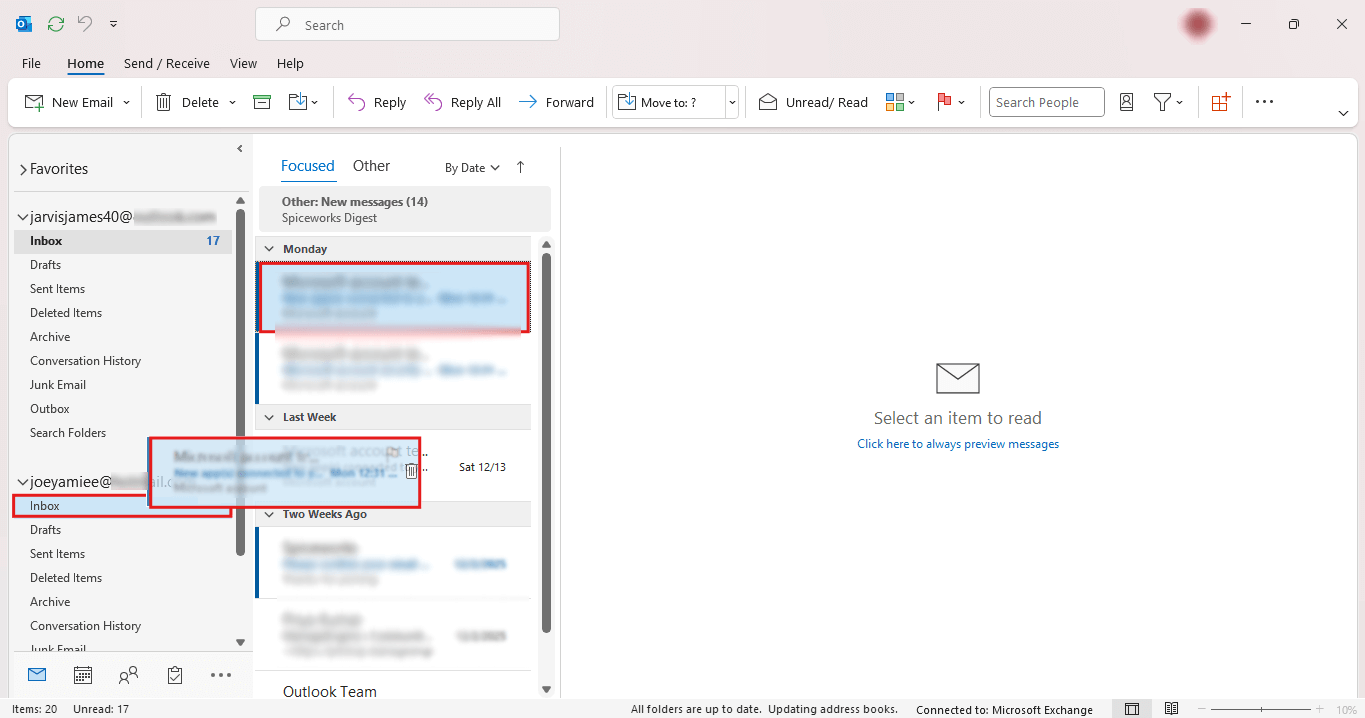1365x718 pixels.
Task: Open the Address Book icon
Action: tap(1127, 101)
